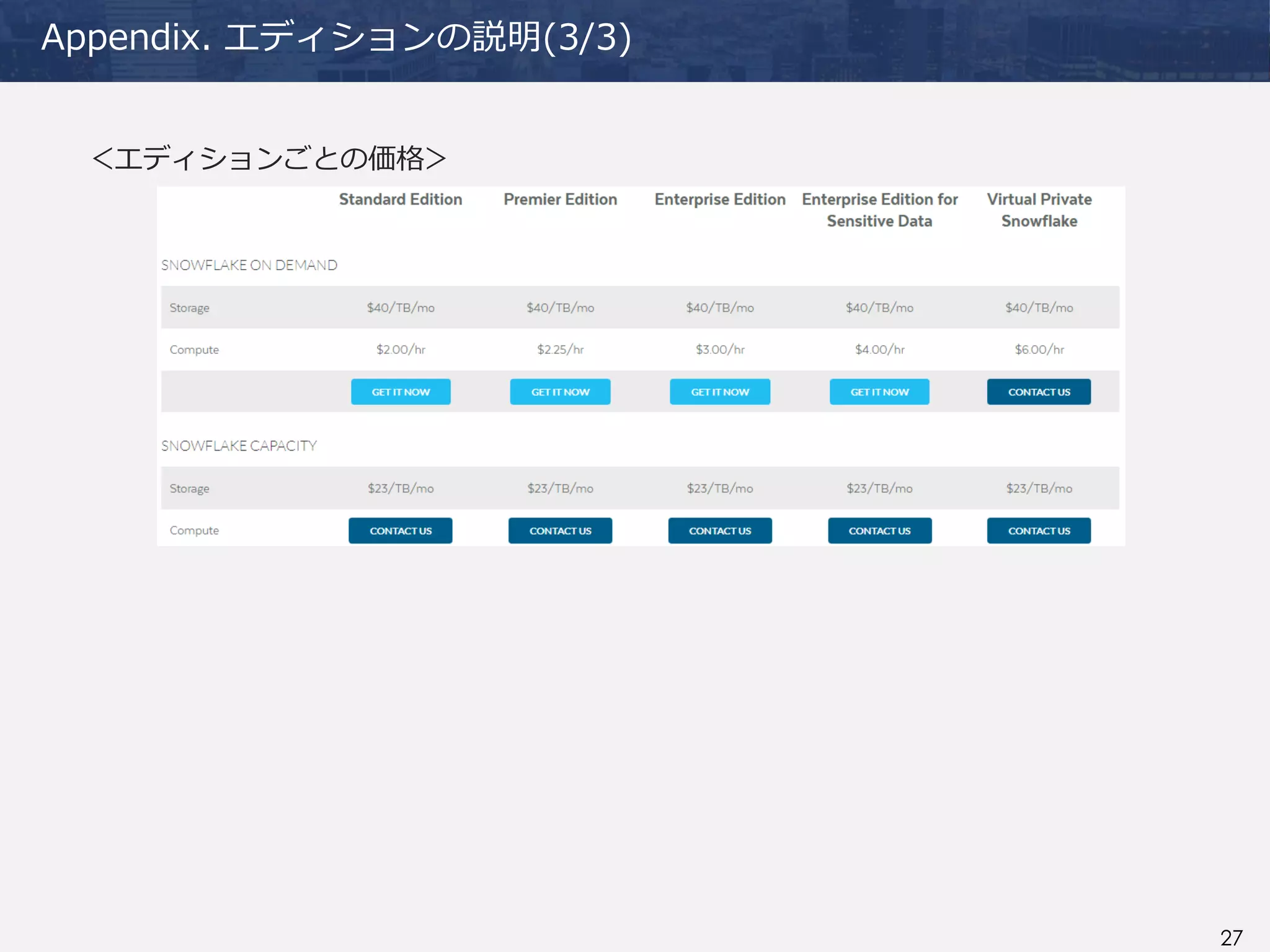The width and height of the screenshot is (1270, 952).
Task: Click Capacity CONTACT US under Premier Edition
Action: (x=560, y=531)
